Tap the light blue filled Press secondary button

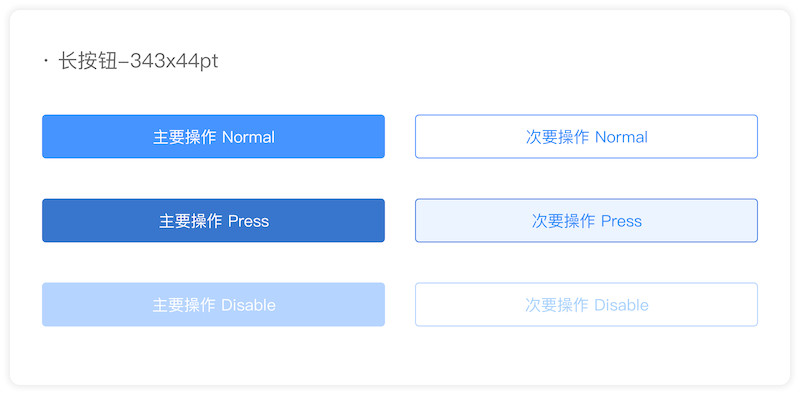pyautogui.click(x=586, y=221)
